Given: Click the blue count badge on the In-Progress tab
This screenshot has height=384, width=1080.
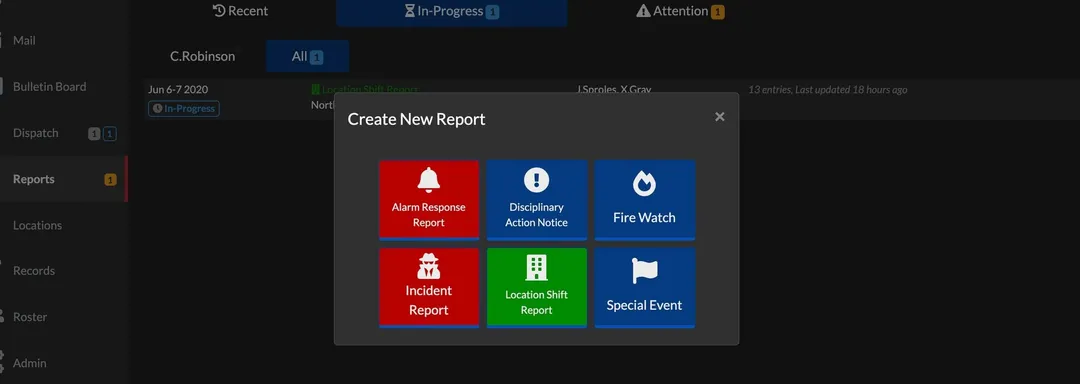Looking at the screenshot, I should click(492, 12).
